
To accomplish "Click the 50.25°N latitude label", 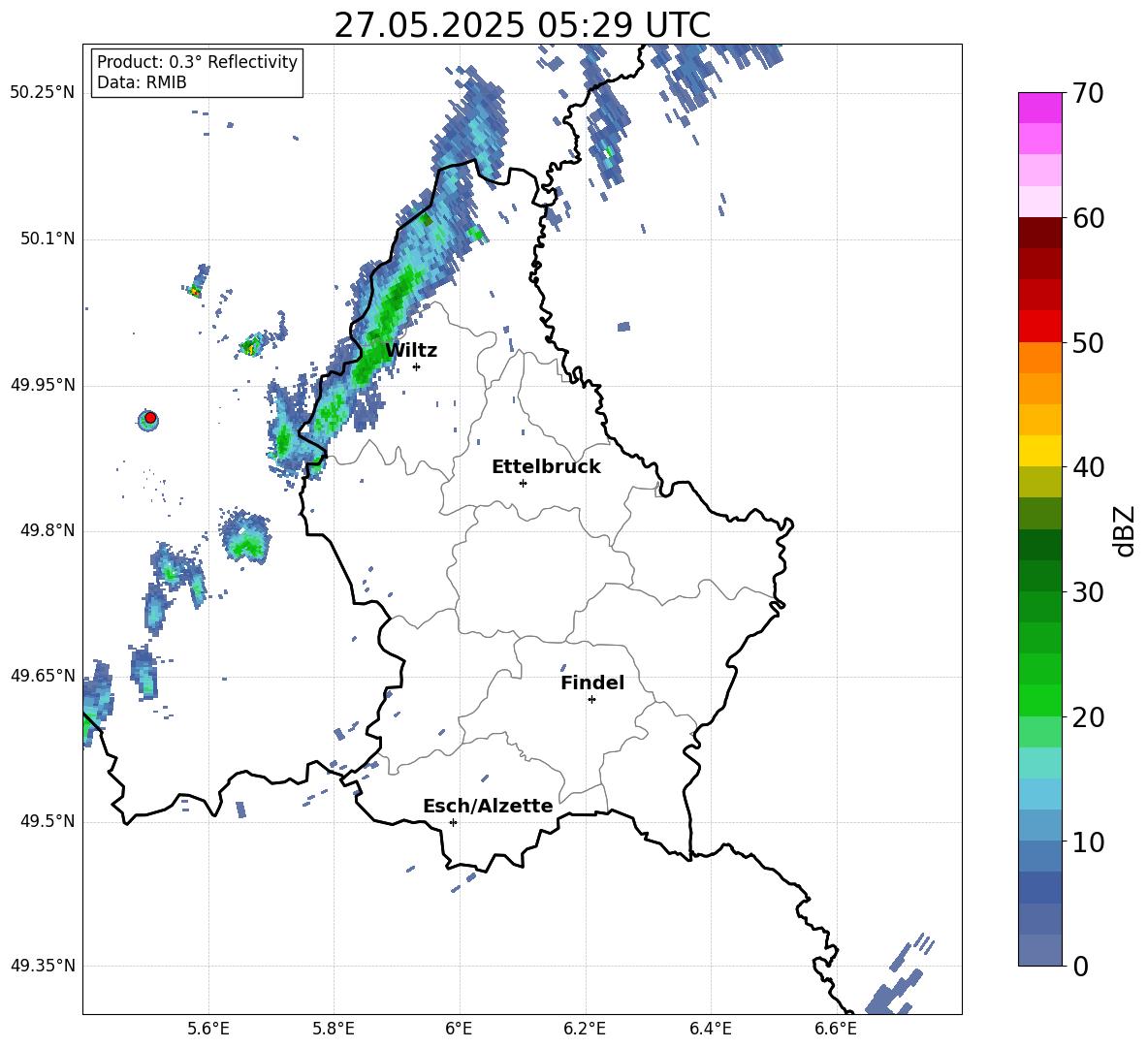I will coord(43,93).
